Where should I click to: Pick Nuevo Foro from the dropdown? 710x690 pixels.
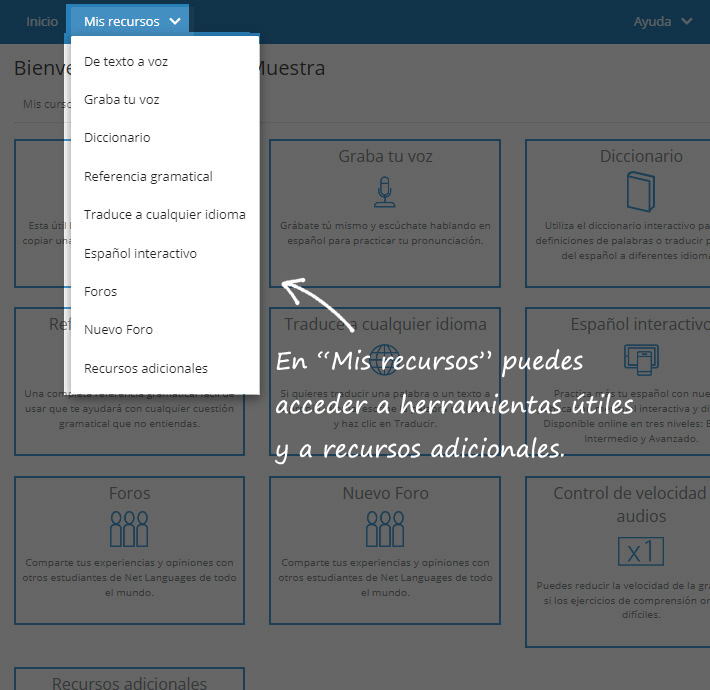coord(118,330)
